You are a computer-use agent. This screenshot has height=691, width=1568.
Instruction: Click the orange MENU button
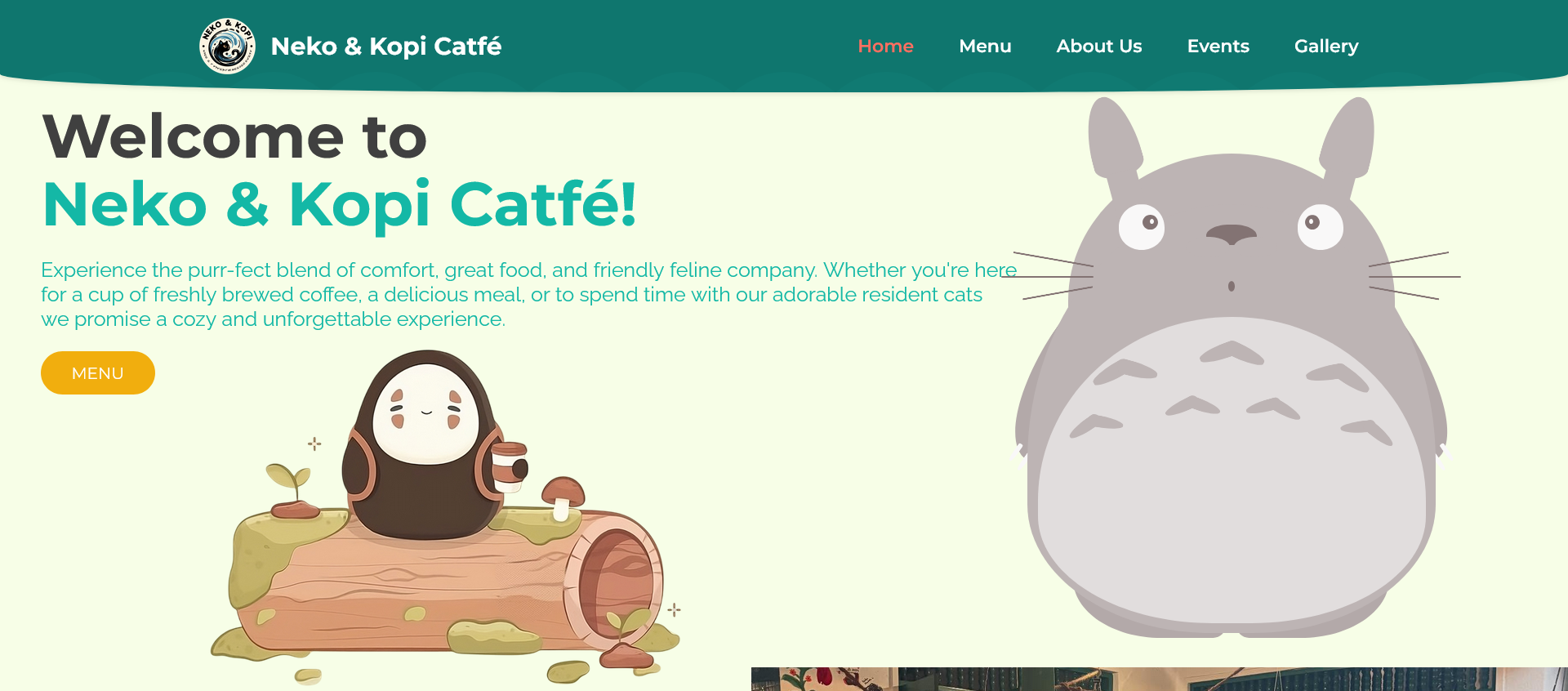click(x=98, y=373)
